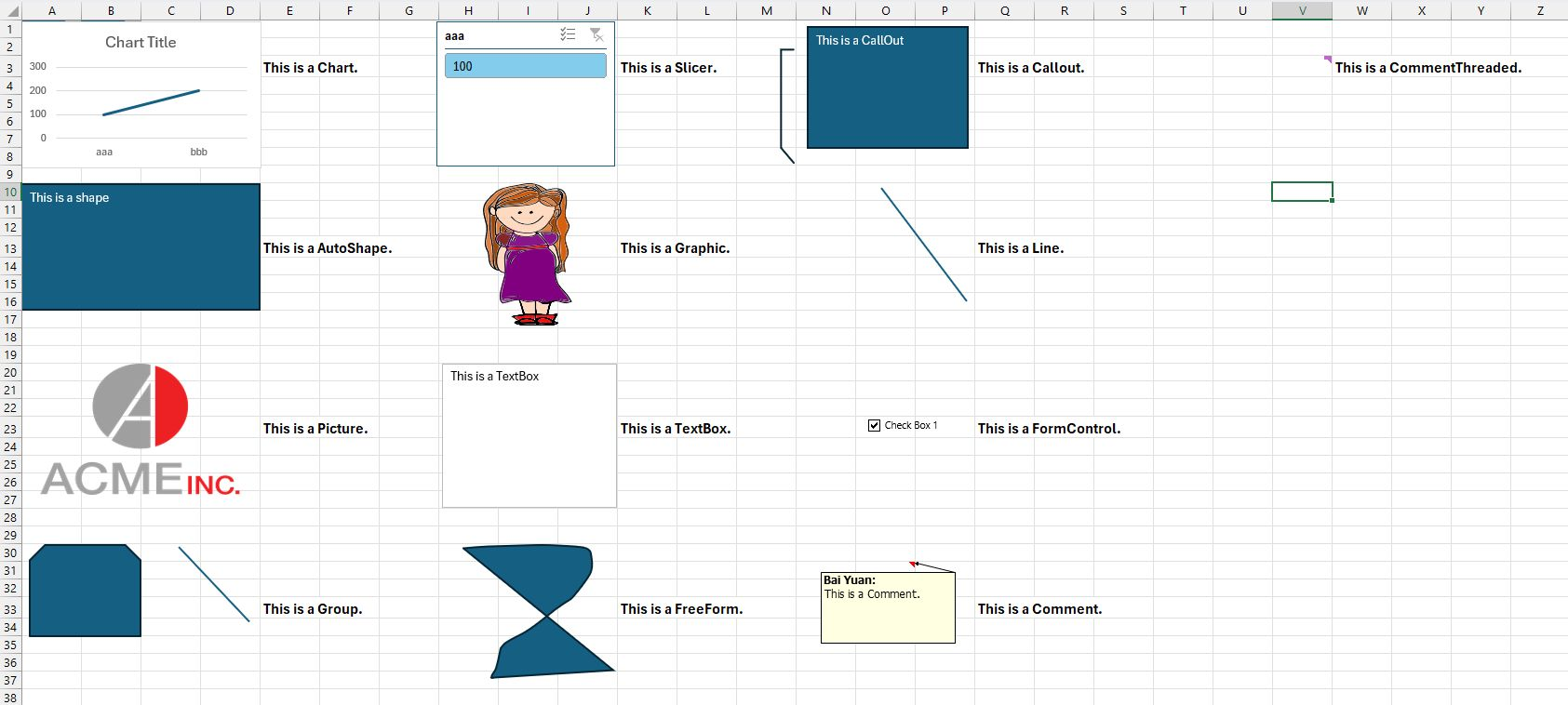Select the chart's line series

point(151,102)
